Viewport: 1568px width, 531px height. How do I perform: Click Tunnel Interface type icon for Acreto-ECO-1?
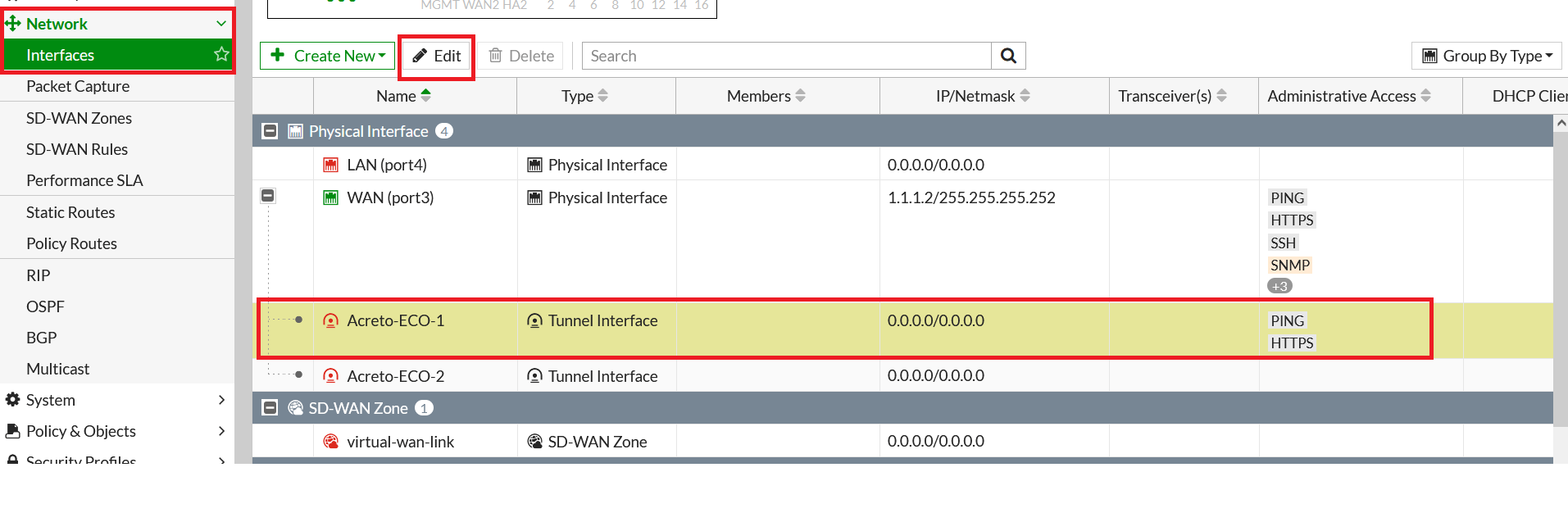tap(535, 320)
